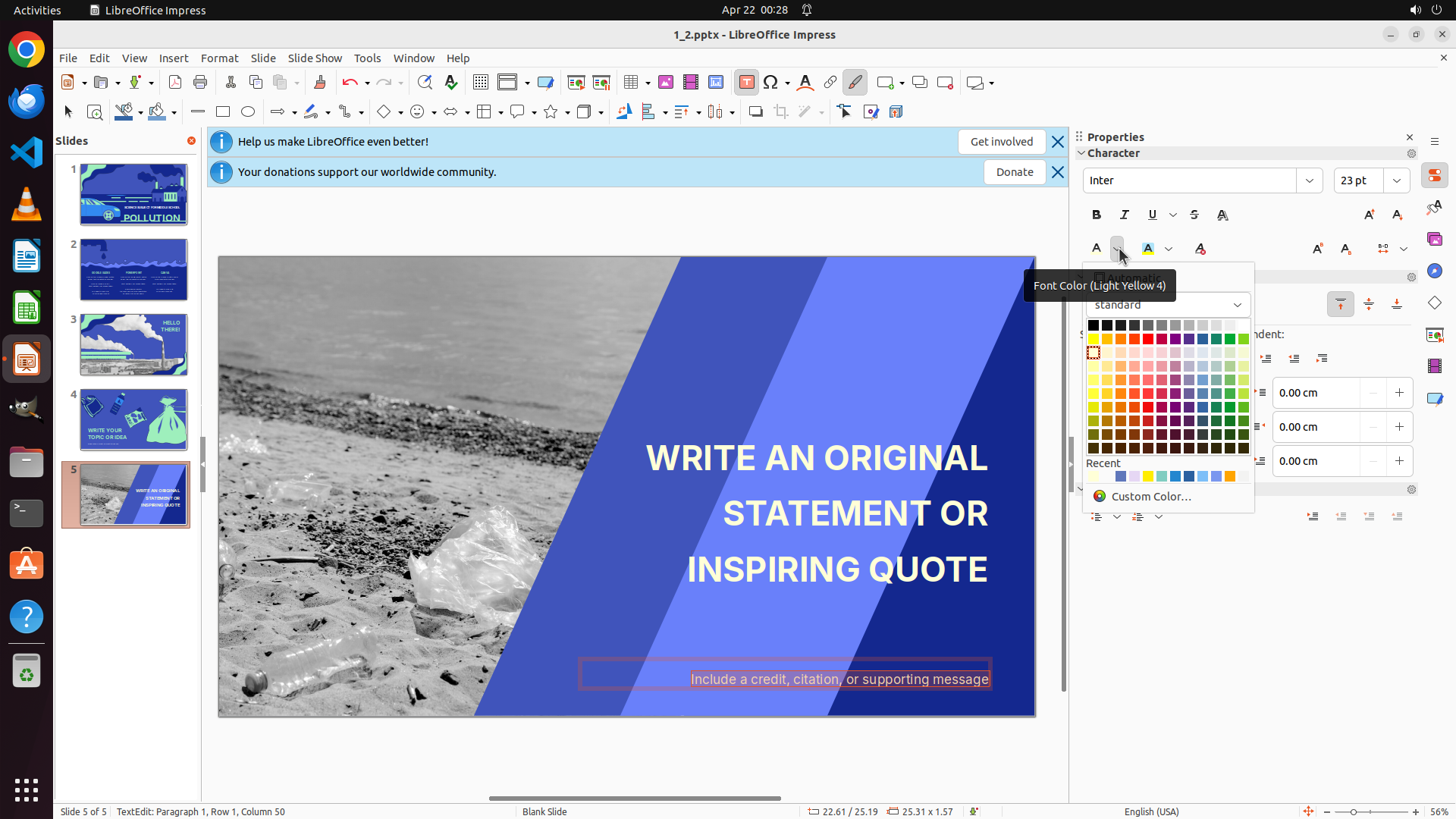This screenshot has width=1456, height=819.
Task: Open the font name dropdown for Inter
Action: [x=1310, y=180]
